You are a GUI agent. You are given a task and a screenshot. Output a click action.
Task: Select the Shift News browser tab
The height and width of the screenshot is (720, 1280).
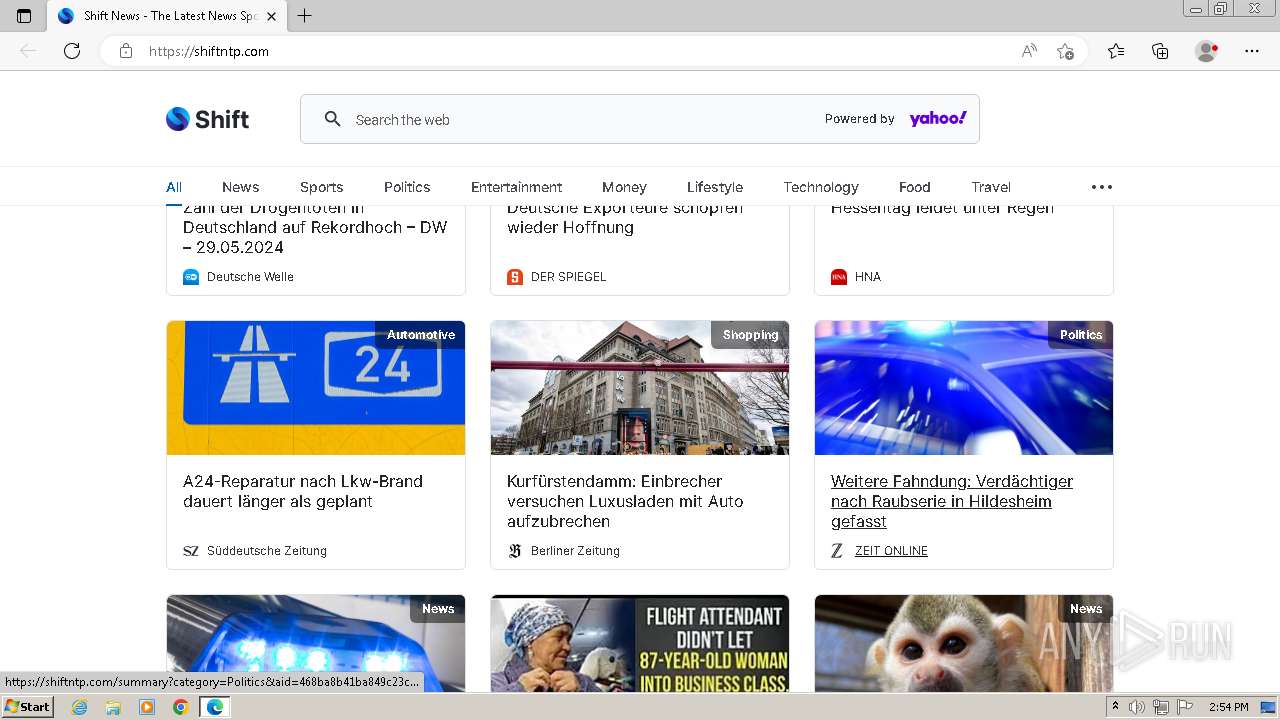[x=167, y=16]
